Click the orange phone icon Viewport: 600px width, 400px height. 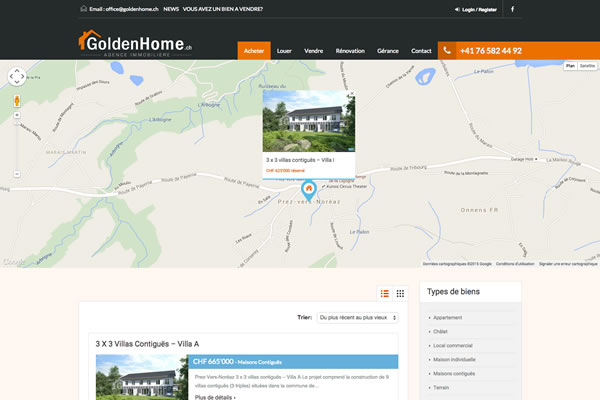[x=447, y=51]
